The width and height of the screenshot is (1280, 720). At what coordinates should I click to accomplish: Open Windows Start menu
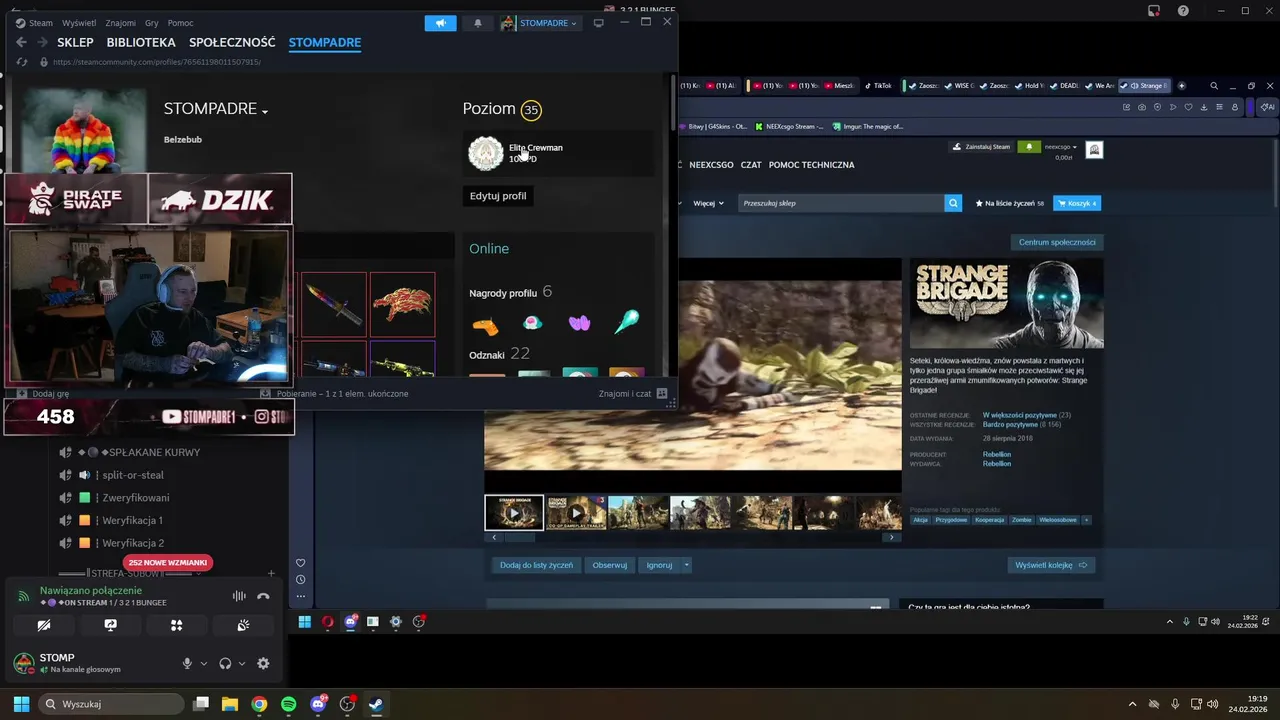coord(21,704)
